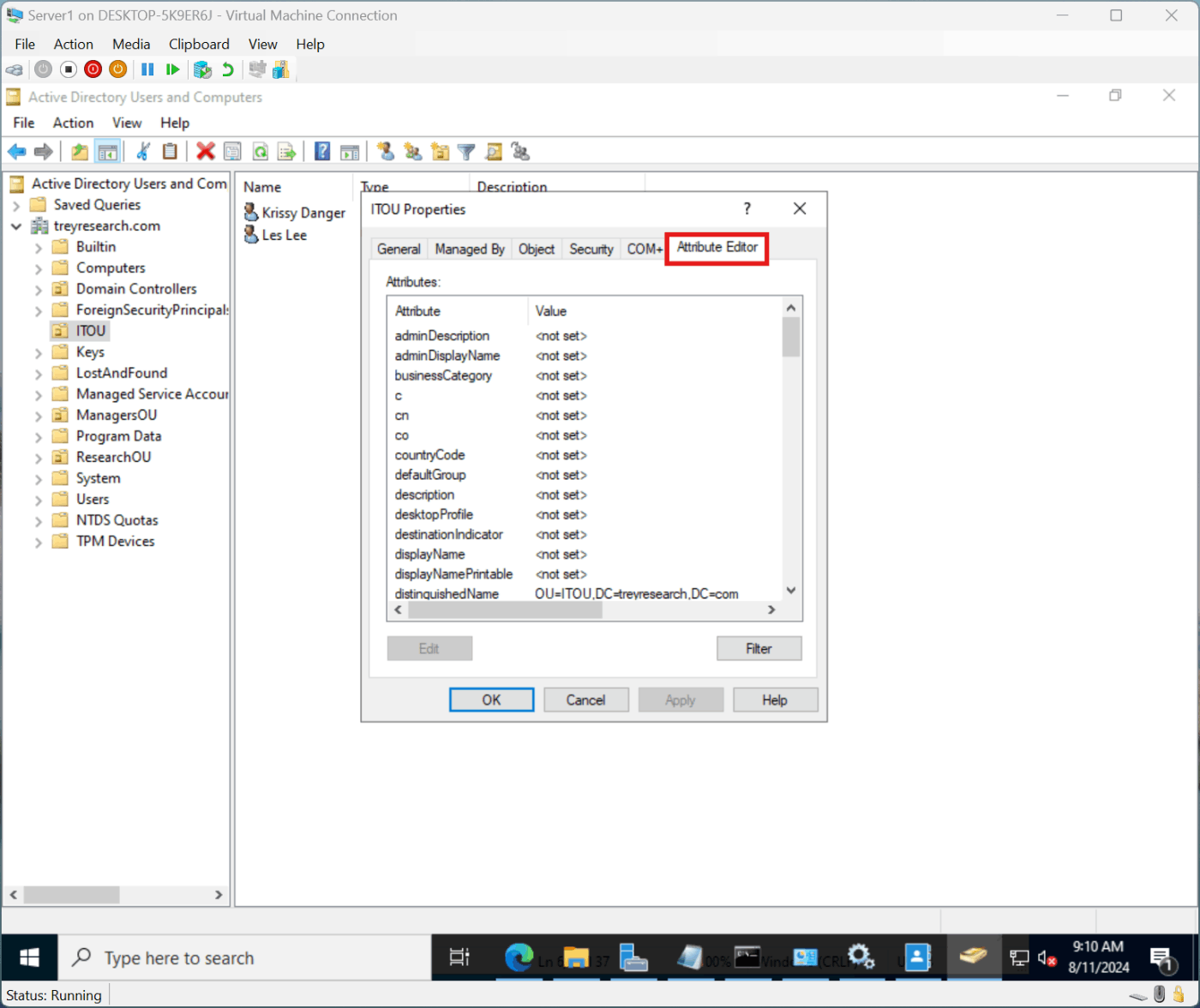Viewport: 1200px width, 1008px height.
Task: Click the green Reset VM icon
Action: (x=173, y=69)
